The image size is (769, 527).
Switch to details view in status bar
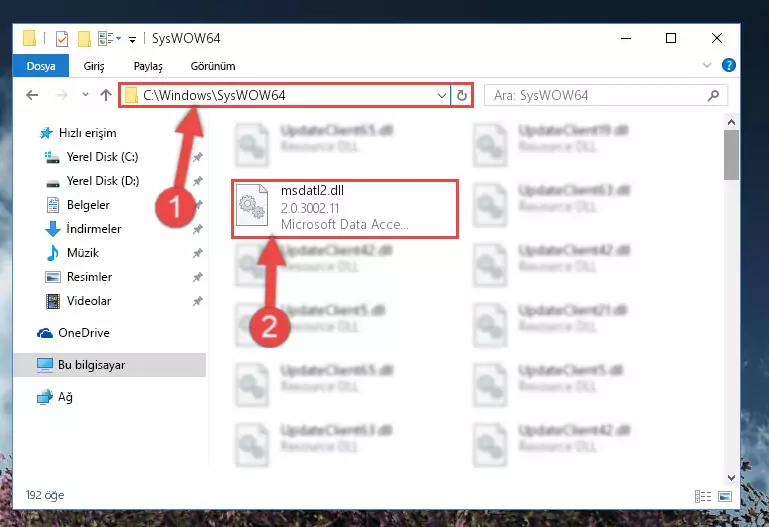click(x=703, y=497)
